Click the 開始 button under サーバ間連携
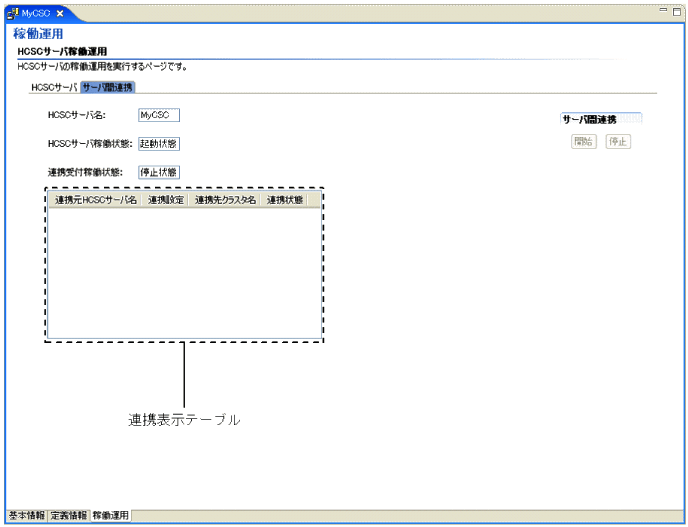 (584, 141)
